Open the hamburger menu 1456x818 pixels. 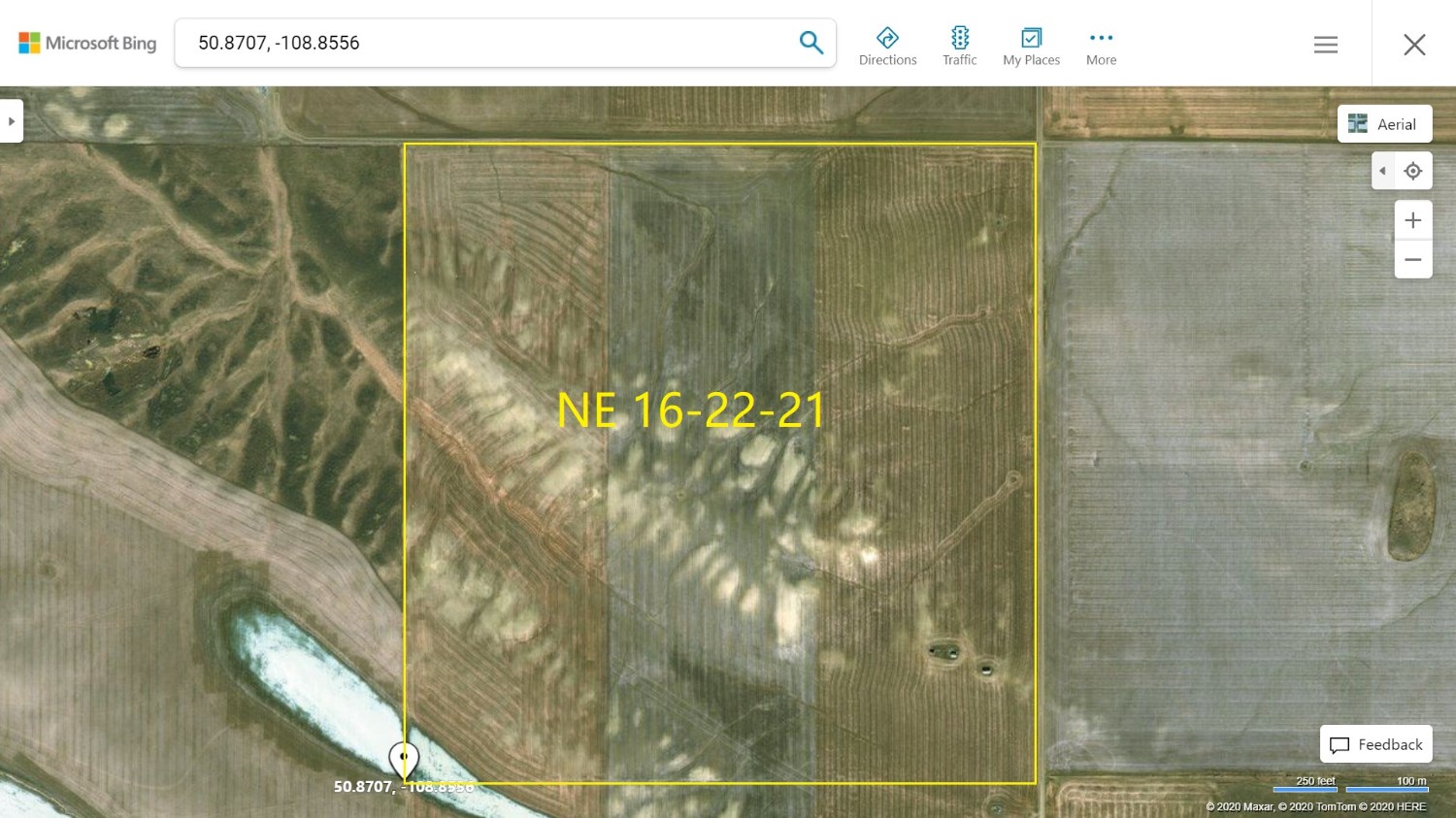(1325, 45)
